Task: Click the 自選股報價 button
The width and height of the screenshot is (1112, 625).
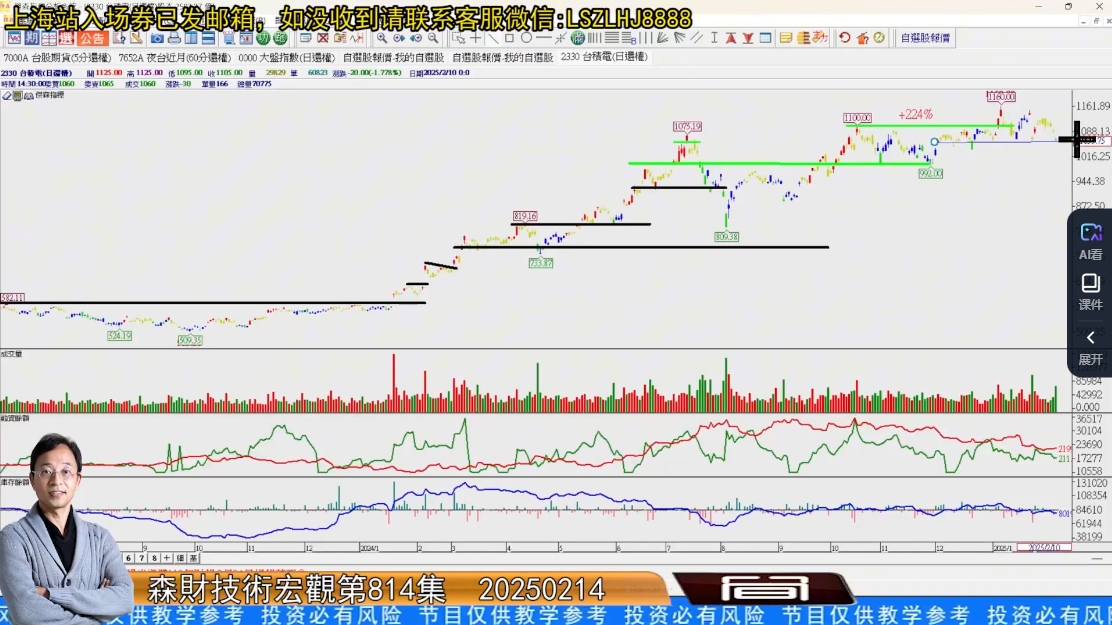Action: tap(925, 38)
